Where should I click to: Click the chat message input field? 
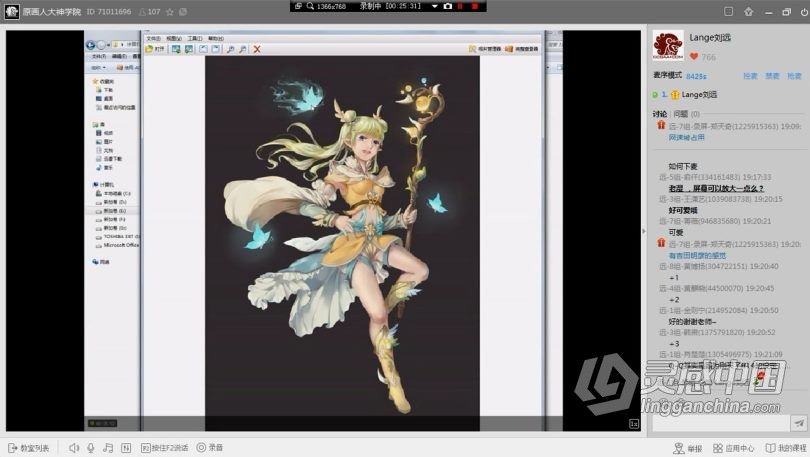tap(721, 423)
